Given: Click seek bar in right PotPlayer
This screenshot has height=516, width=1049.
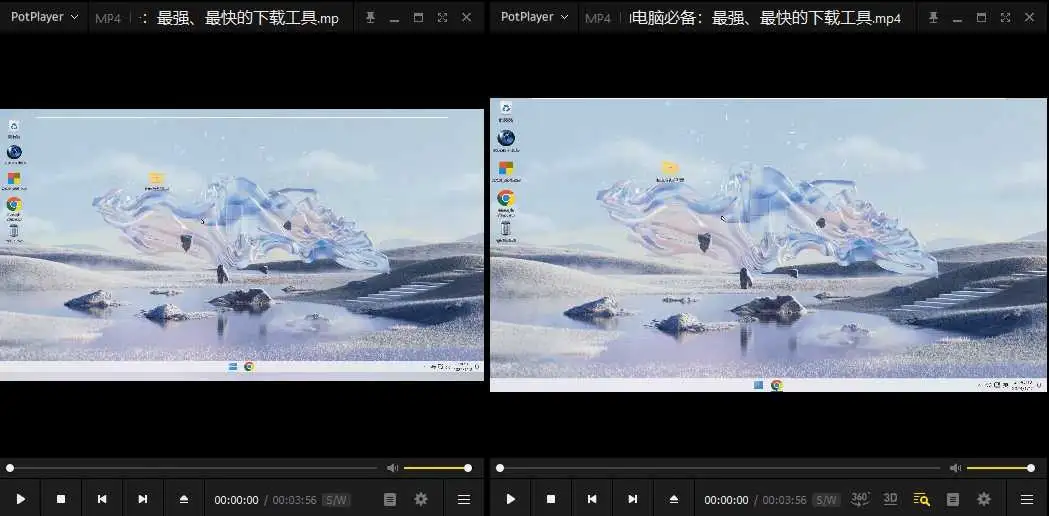Looking at the screenshot, I should 719,468.
